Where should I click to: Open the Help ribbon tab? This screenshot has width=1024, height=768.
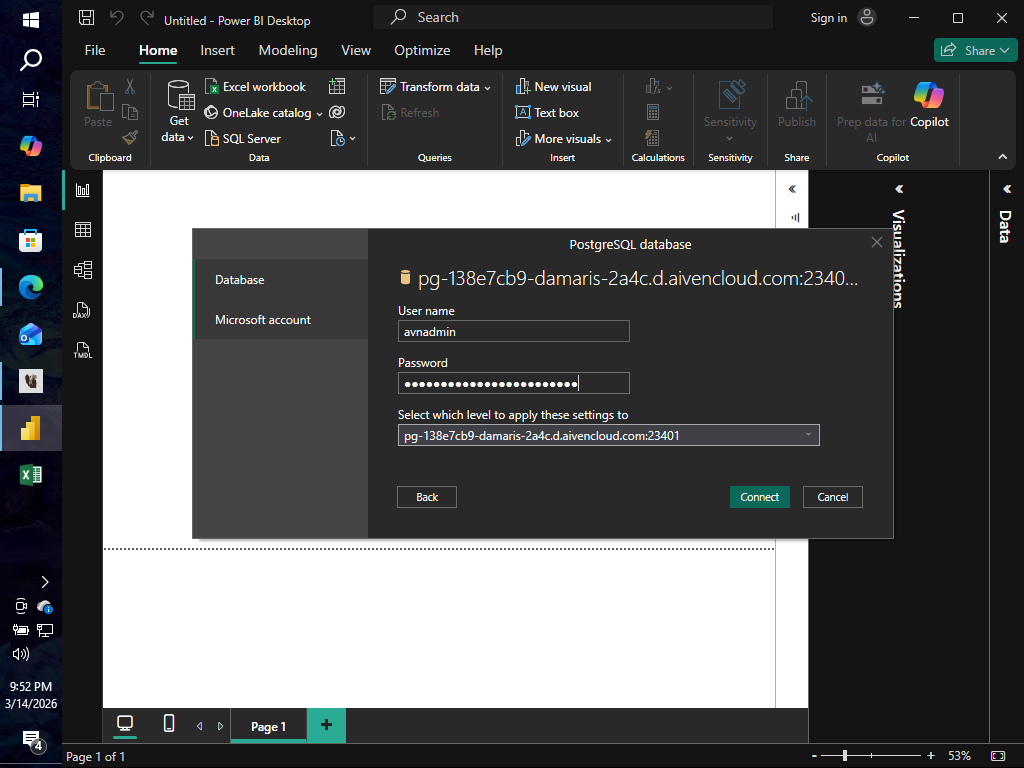coord(488,50)
